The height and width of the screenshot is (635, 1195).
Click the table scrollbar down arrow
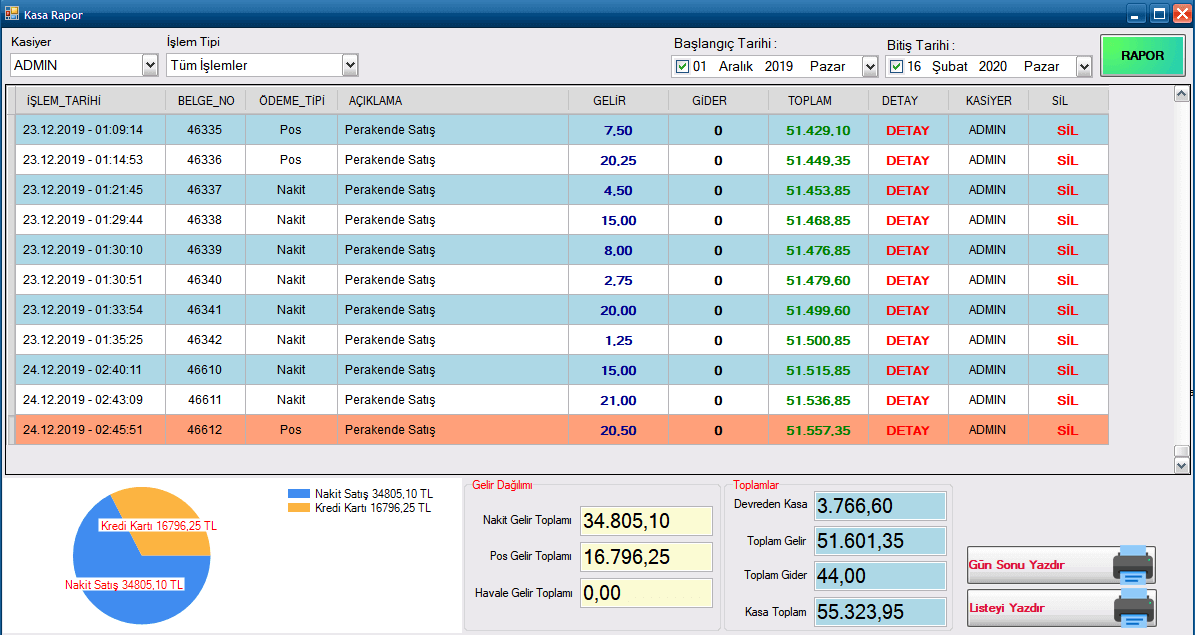pyautogui.click(x=1181, y=465)
